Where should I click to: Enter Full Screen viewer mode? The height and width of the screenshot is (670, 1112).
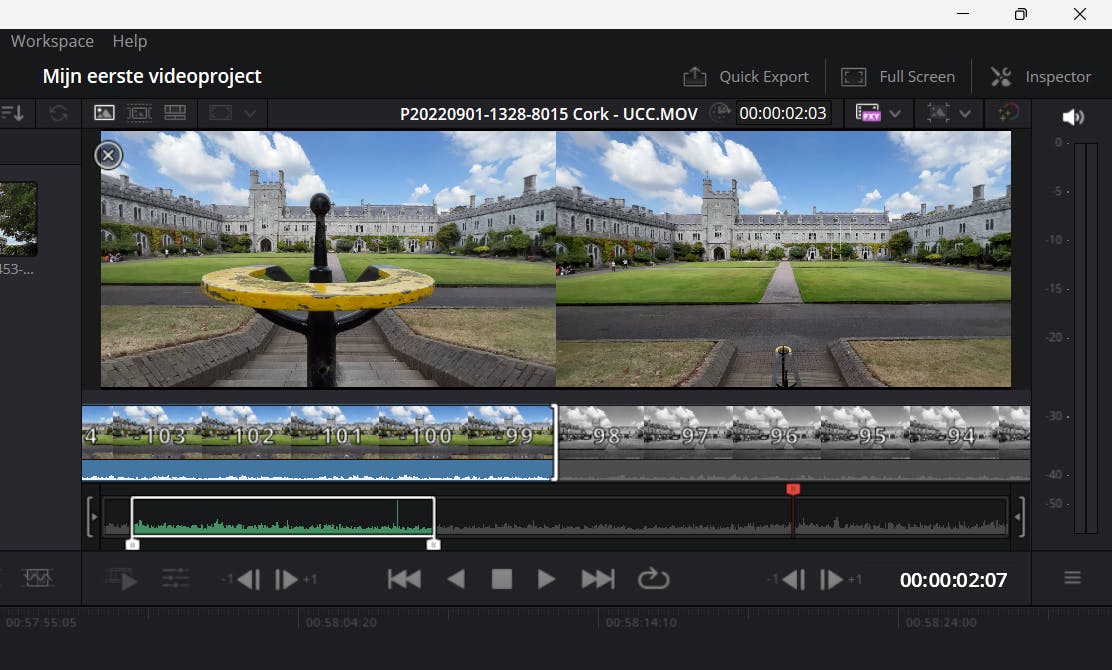pos(898,77)
